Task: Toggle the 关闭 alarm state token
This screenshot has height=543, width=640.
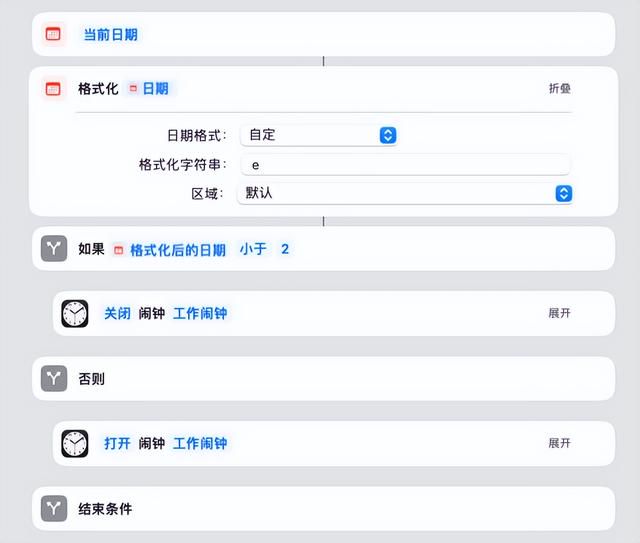Action: pos(117,314)
